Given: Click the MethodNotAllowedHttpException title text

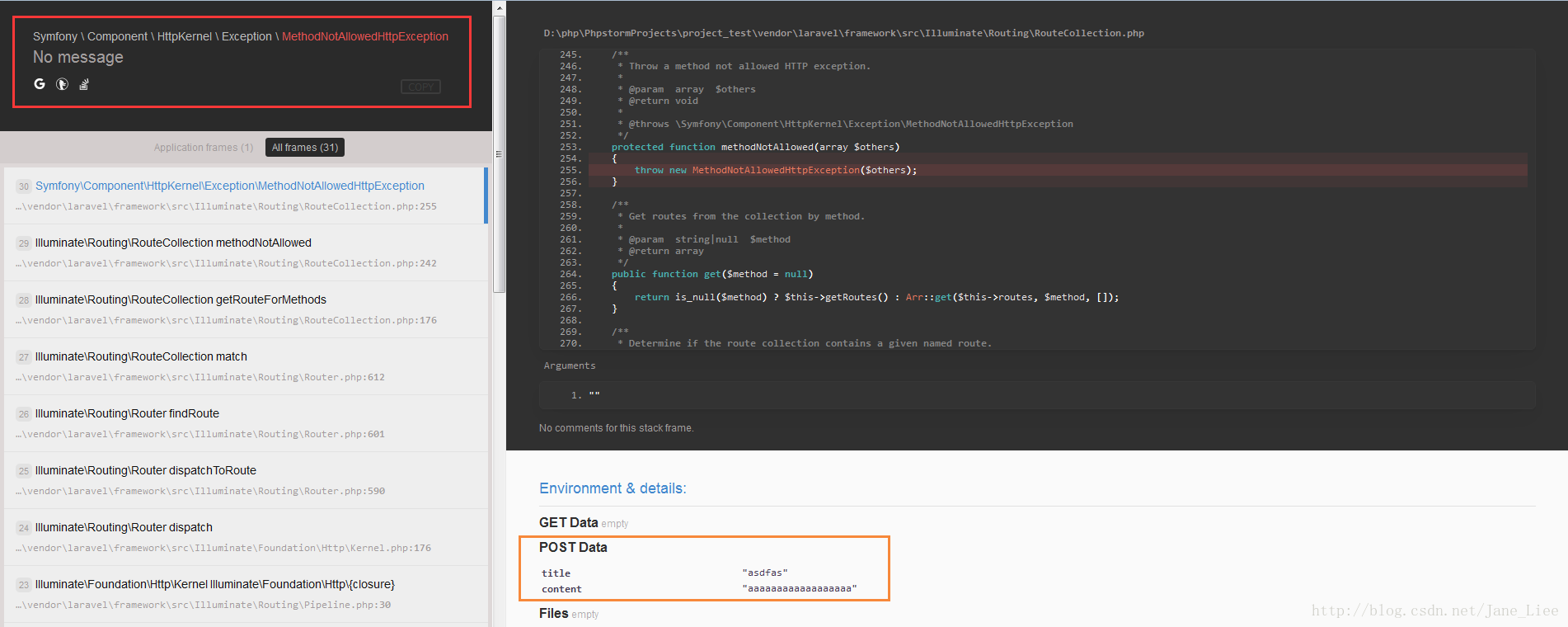Looking at the screenshot, I should click(365, 36).
